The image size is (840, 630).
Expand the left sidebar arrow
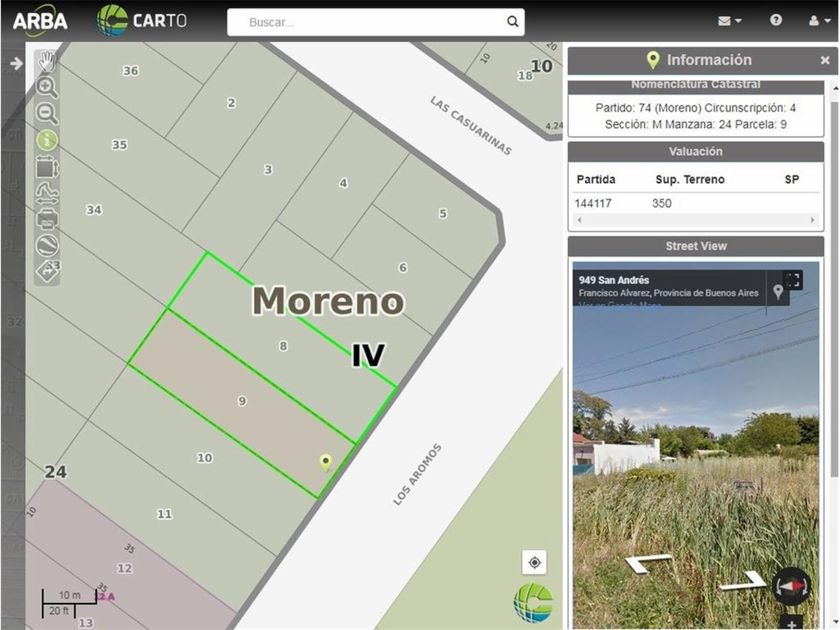tap(17, 64)
